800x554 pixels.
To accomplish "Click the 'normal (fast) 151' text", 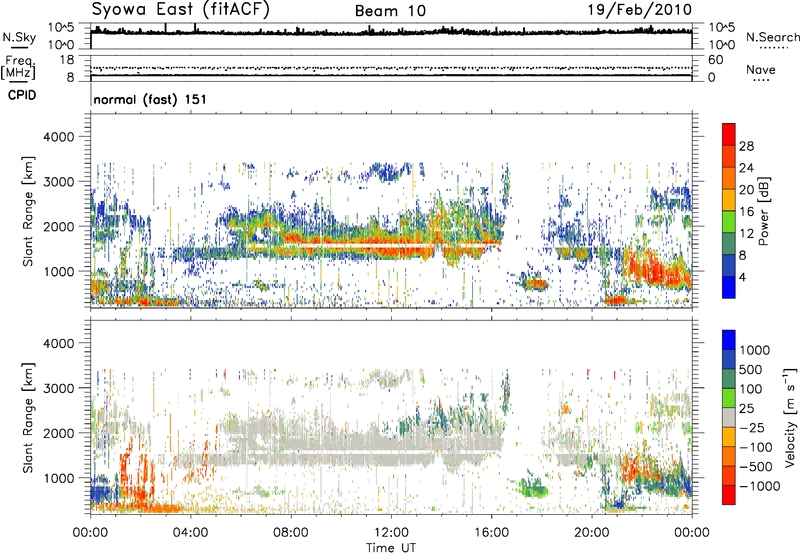I will pyautogui.click(x=150, y=99).
